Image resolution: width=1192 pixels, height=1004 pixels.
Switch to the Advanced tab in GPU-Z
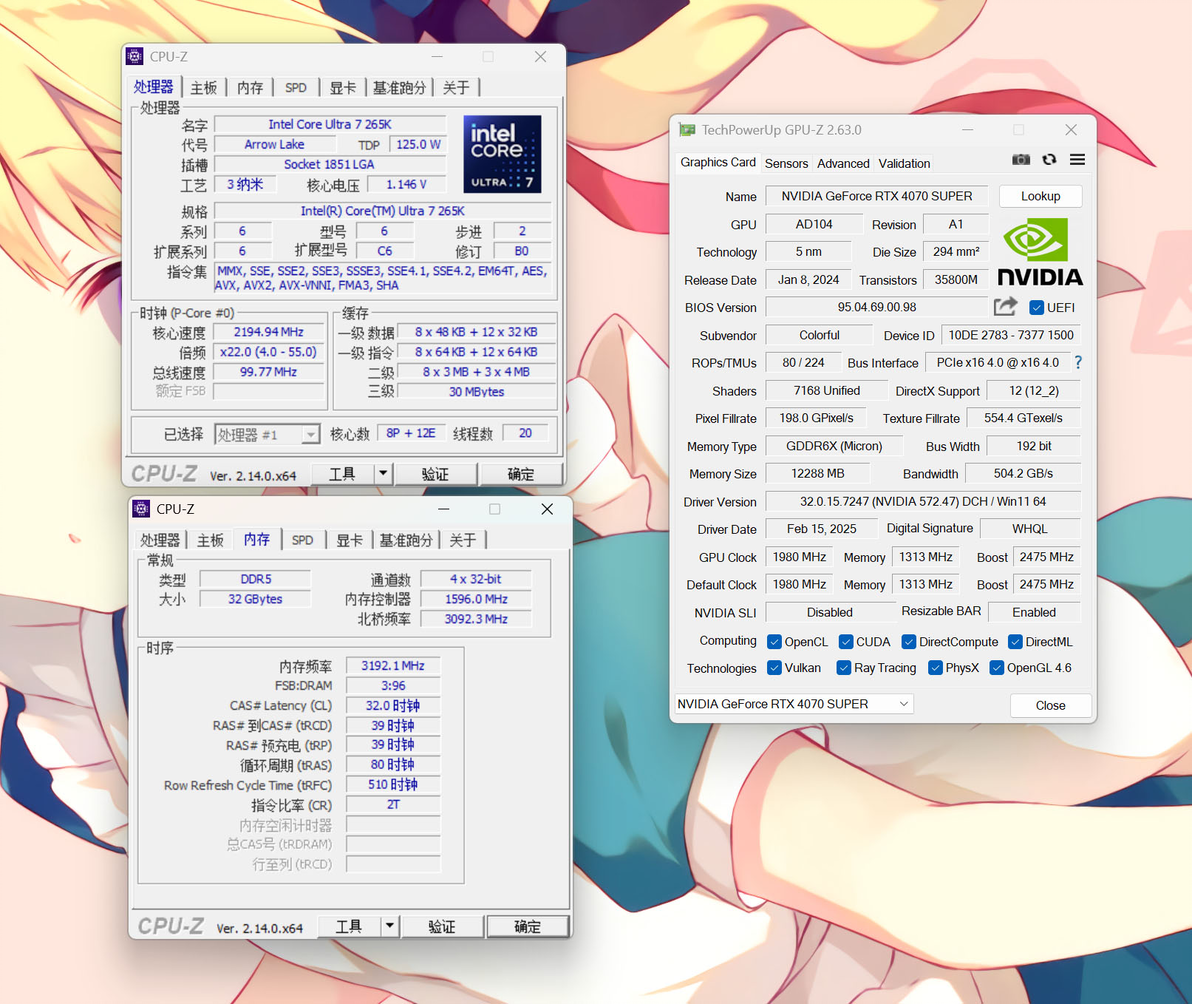tap(843, 163)
